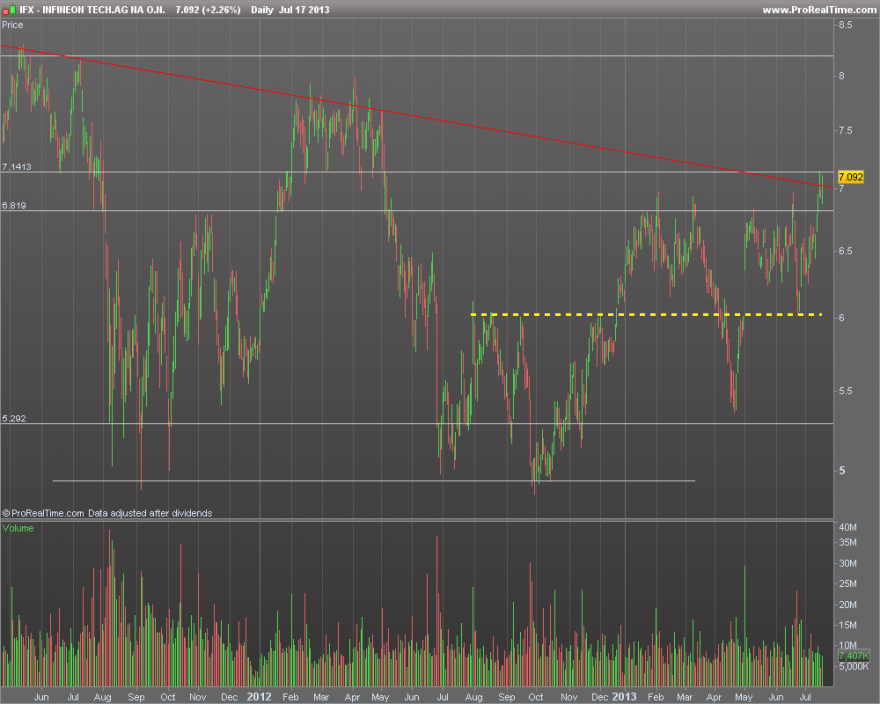
Task: Click the 2013 marker on time axis
Action: pyautogui.click(x=624, y=697)
